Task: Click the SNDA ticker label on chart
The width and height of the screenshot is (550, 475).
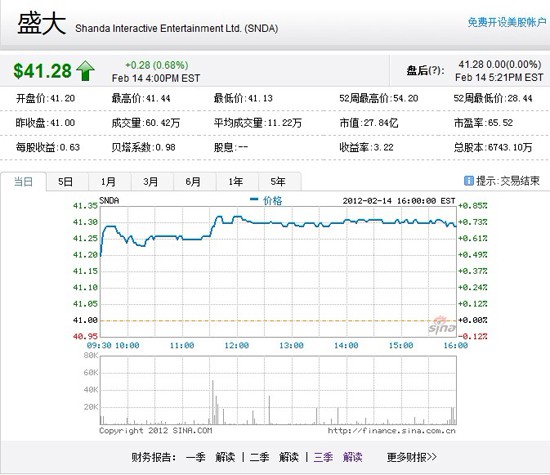Action: [x=109, y=201]
